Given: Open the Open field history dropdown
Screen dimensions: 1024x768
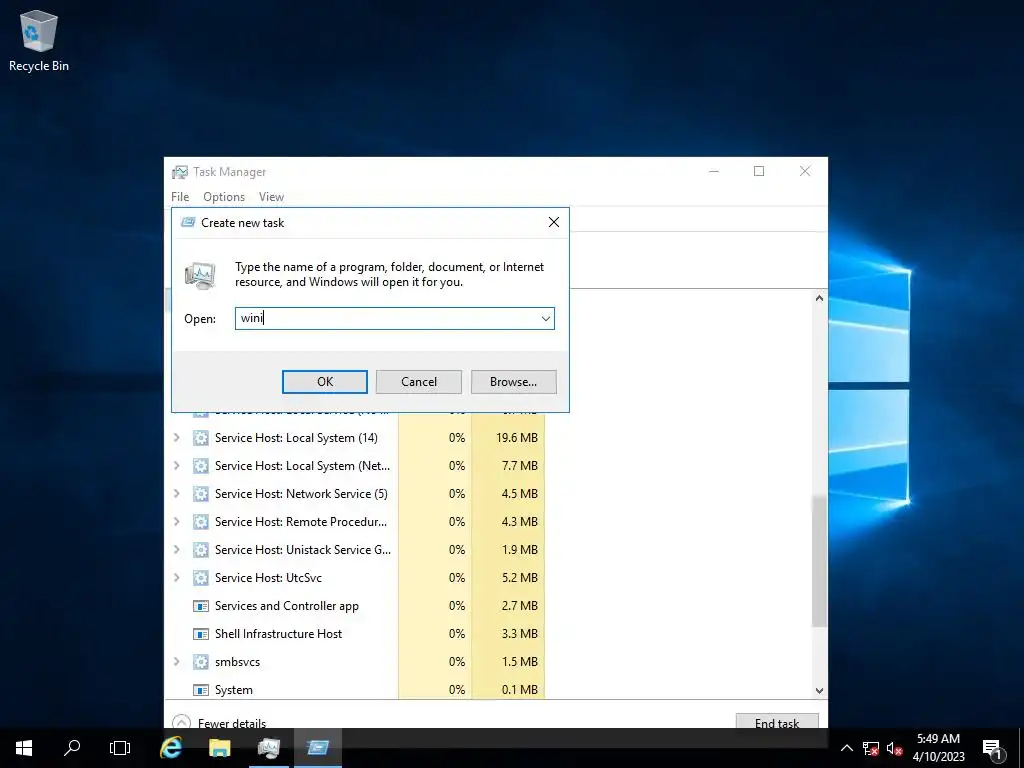Looking at the screenshot, I should (x=545, y=319).
